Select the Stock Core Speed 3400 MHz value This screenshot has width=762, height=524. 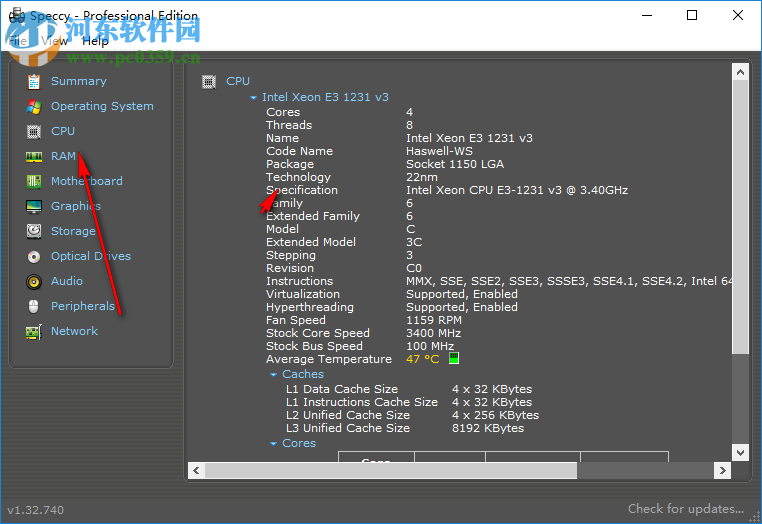[x=433, y=333]
